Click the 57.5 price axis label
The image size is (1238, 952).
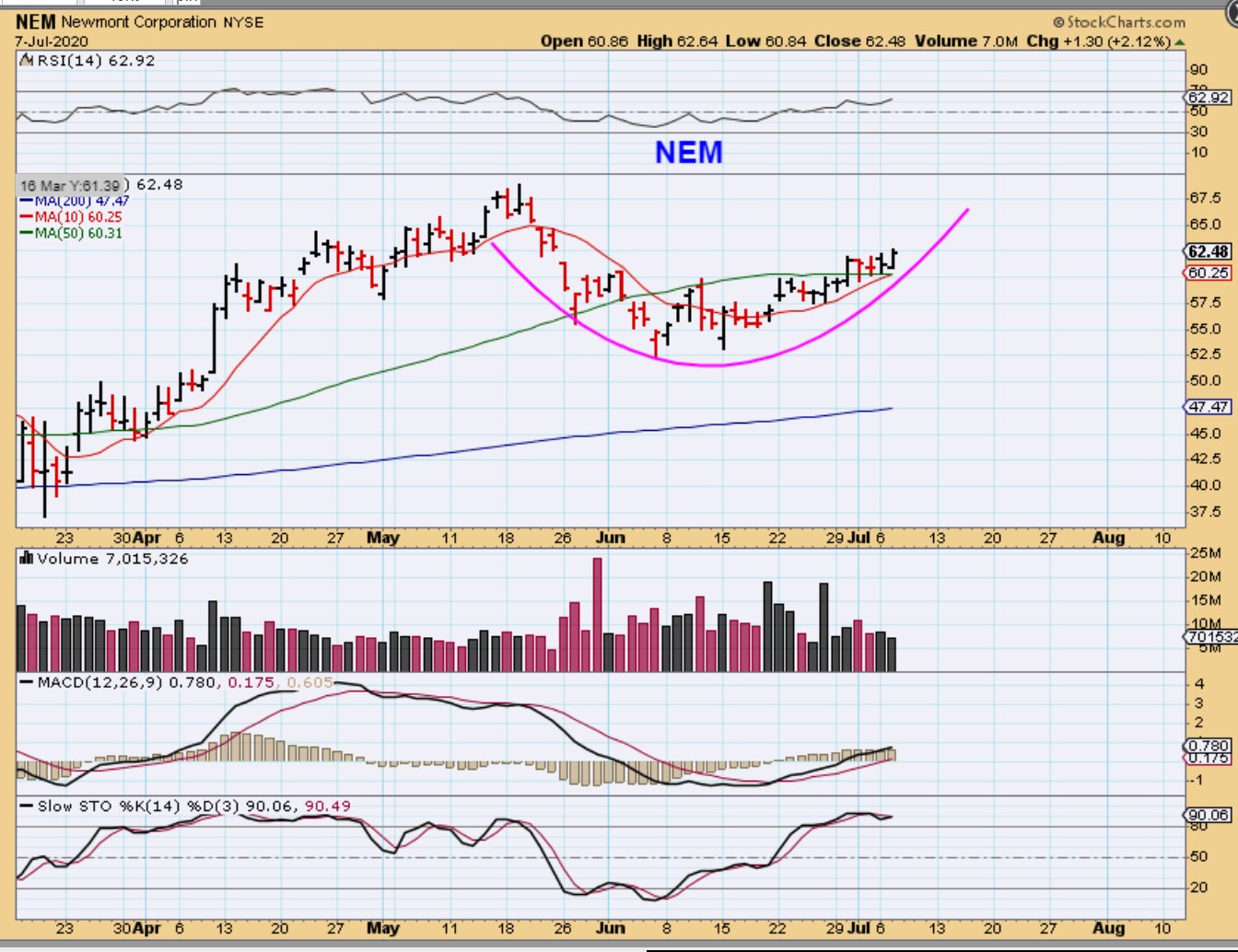[x=1205, y=303]
